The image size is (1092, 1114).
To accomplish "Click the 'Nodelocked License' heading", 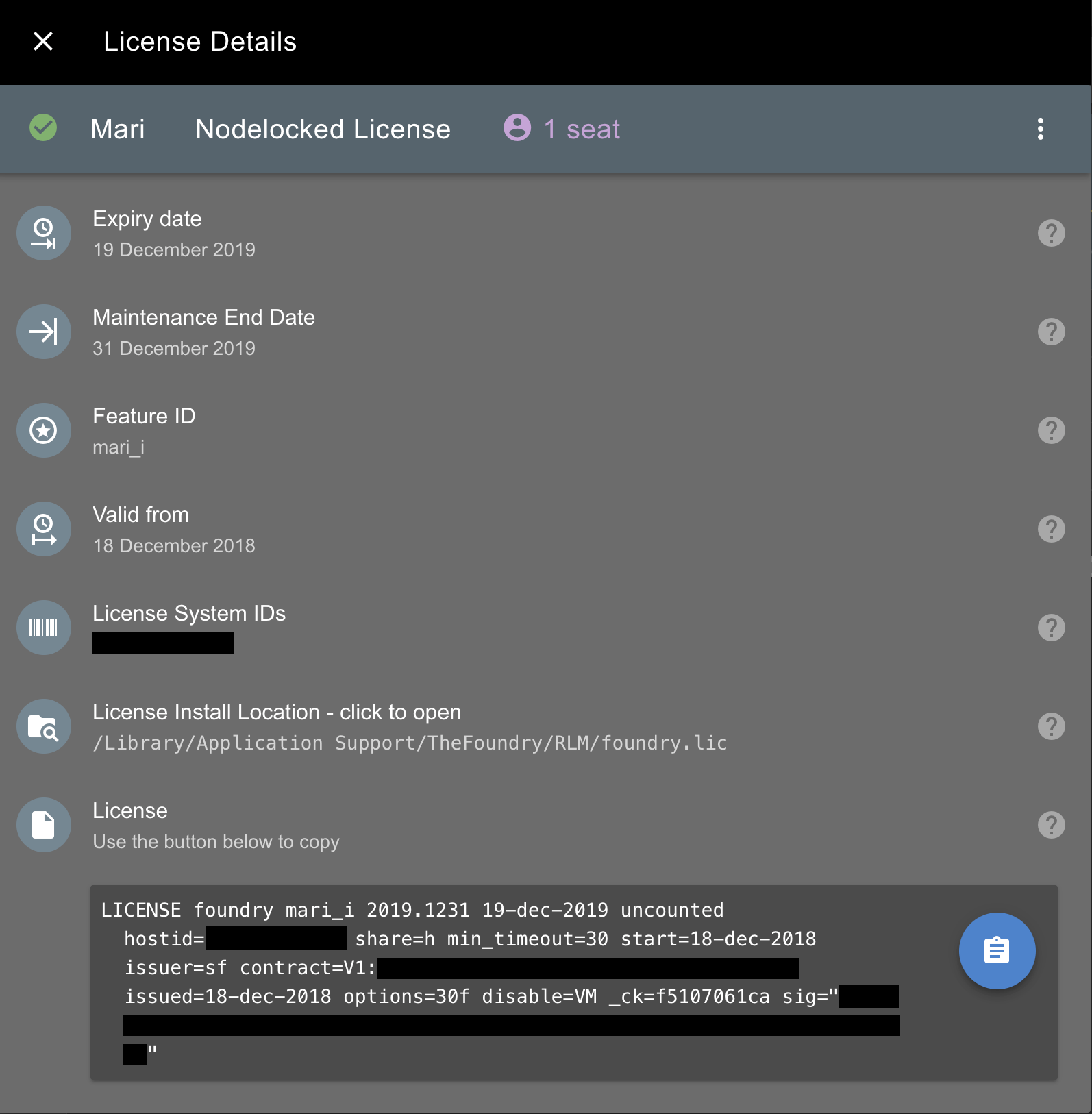I will pos(323,129).
